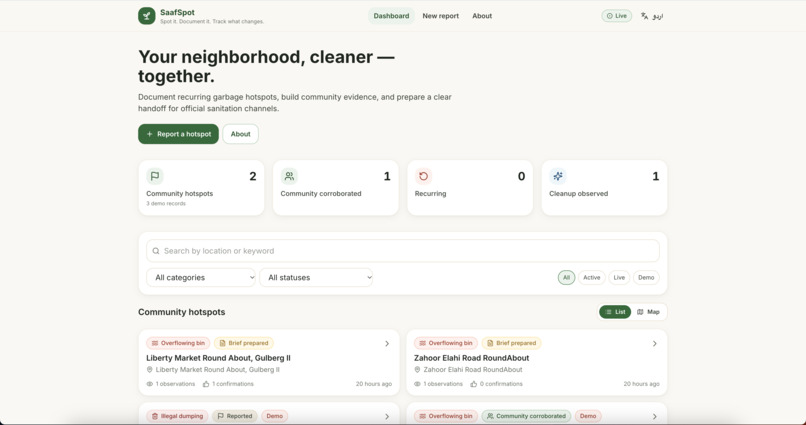Open Zahoor Elahi Road card via its chevron

(654, 344)
